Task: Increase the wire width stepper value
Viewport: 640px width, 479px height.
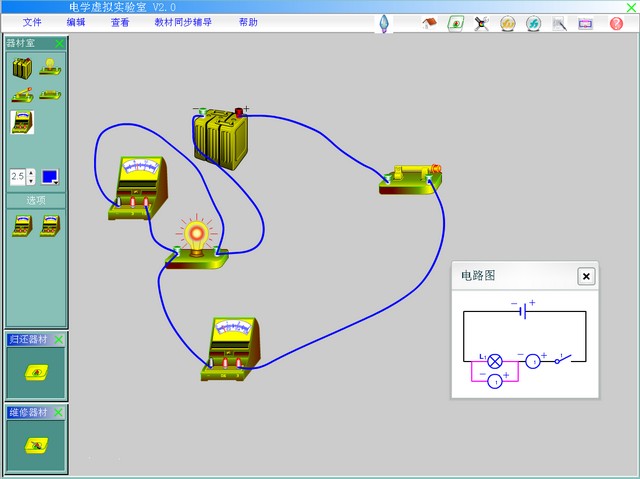Action: [31, 172]
